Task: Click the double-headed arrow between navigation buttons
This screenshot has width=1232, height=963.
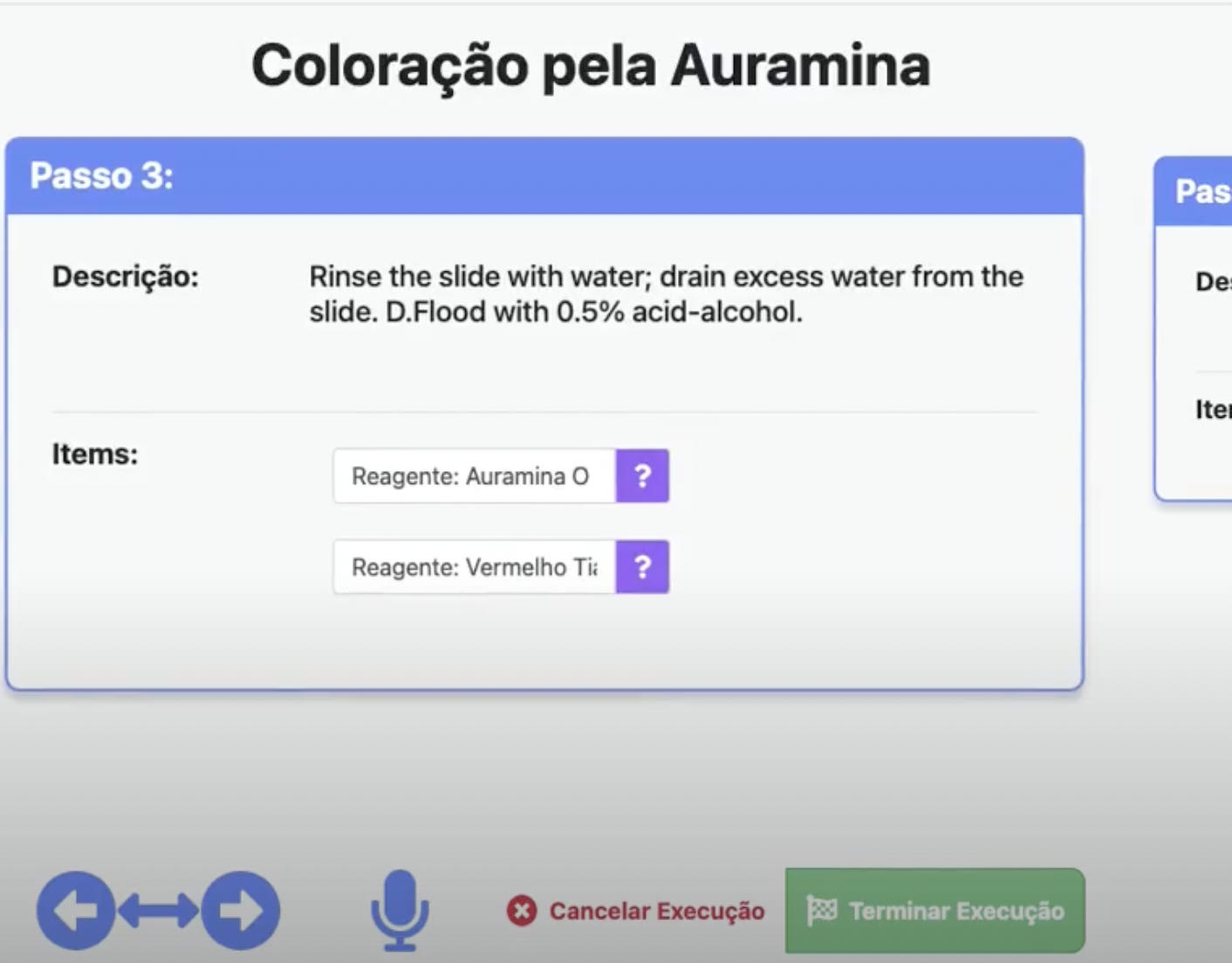Action: coord(158,912)
